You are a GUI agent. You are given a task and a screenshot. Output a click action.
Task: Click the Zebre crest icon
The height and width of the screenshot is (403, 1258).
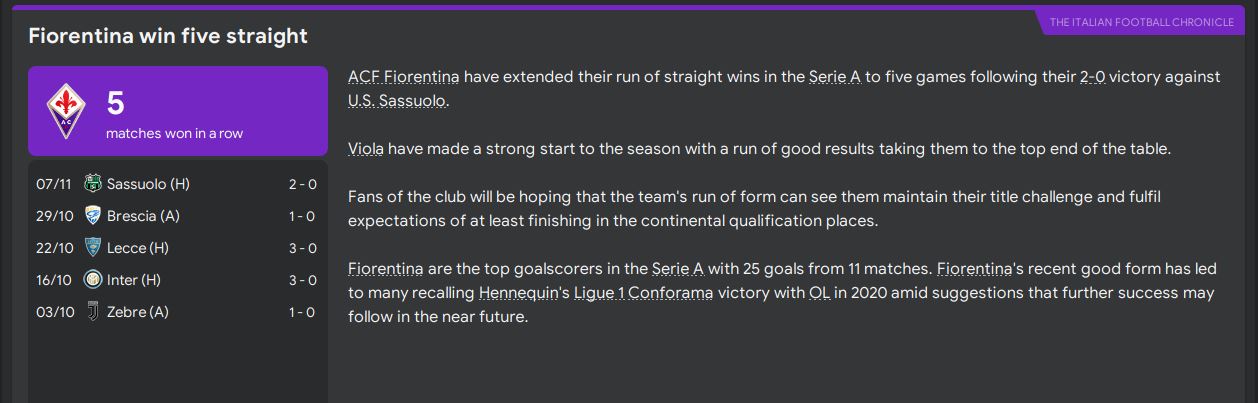click(93, 312)
